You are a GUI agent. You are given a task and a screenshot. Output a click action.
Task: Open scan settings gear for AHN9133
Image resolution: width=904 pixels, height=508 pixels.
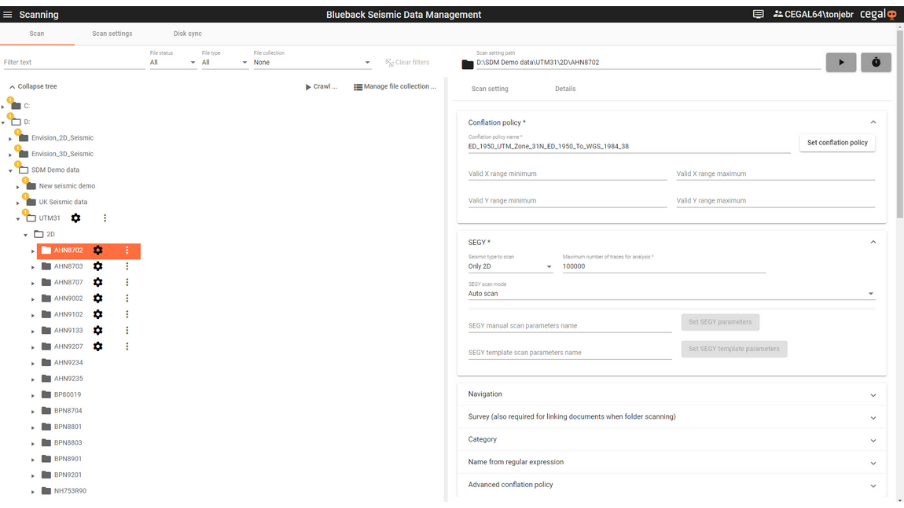click(98, 330)
